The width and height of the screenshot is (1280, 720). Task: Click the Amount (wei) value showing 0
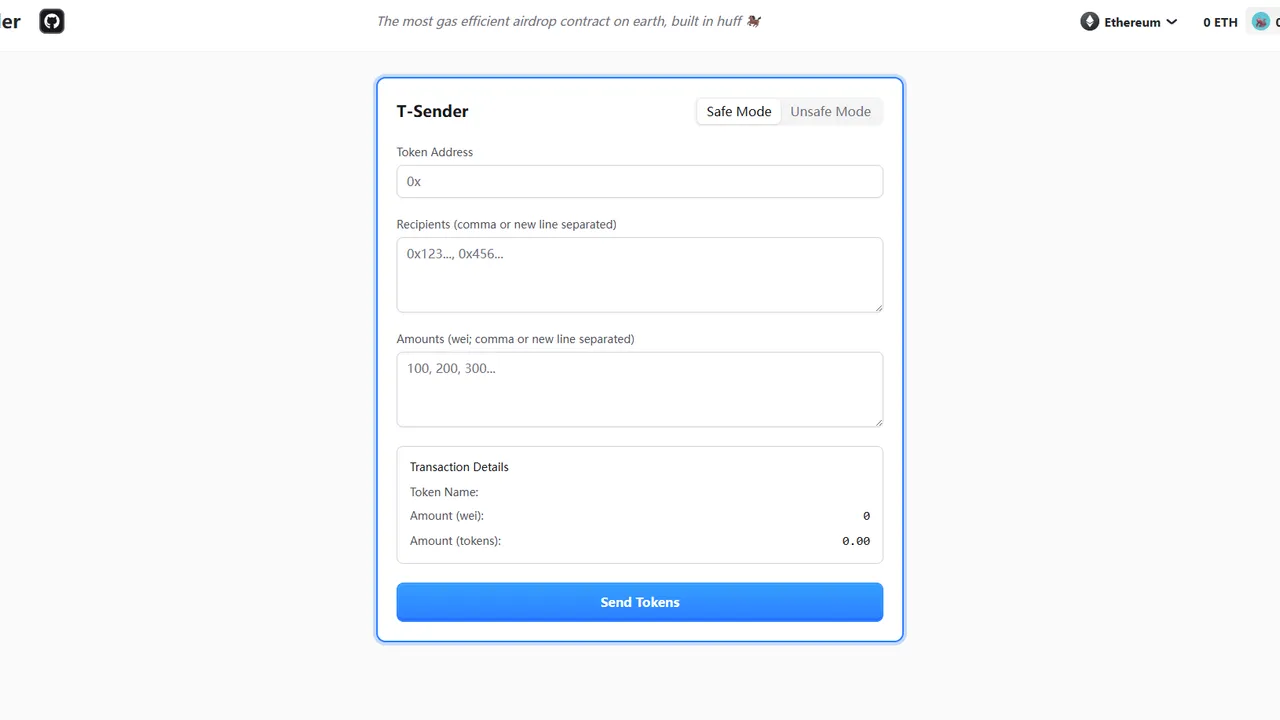(866, 515)
